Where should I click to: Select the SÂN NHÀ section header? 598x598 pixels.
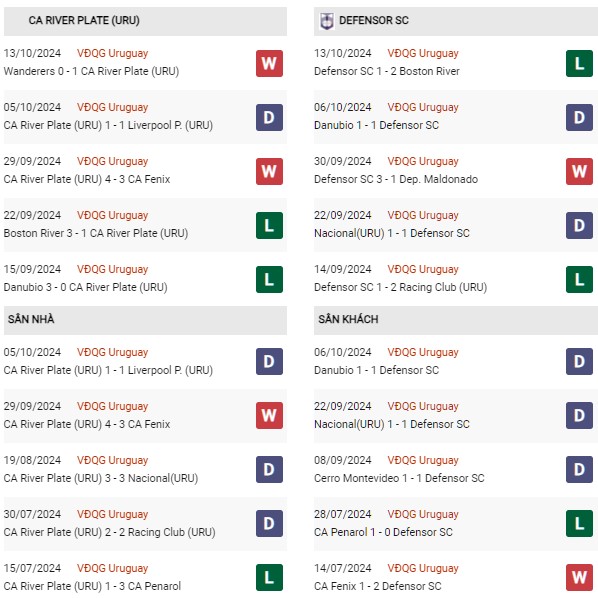[x=145, y=320]
